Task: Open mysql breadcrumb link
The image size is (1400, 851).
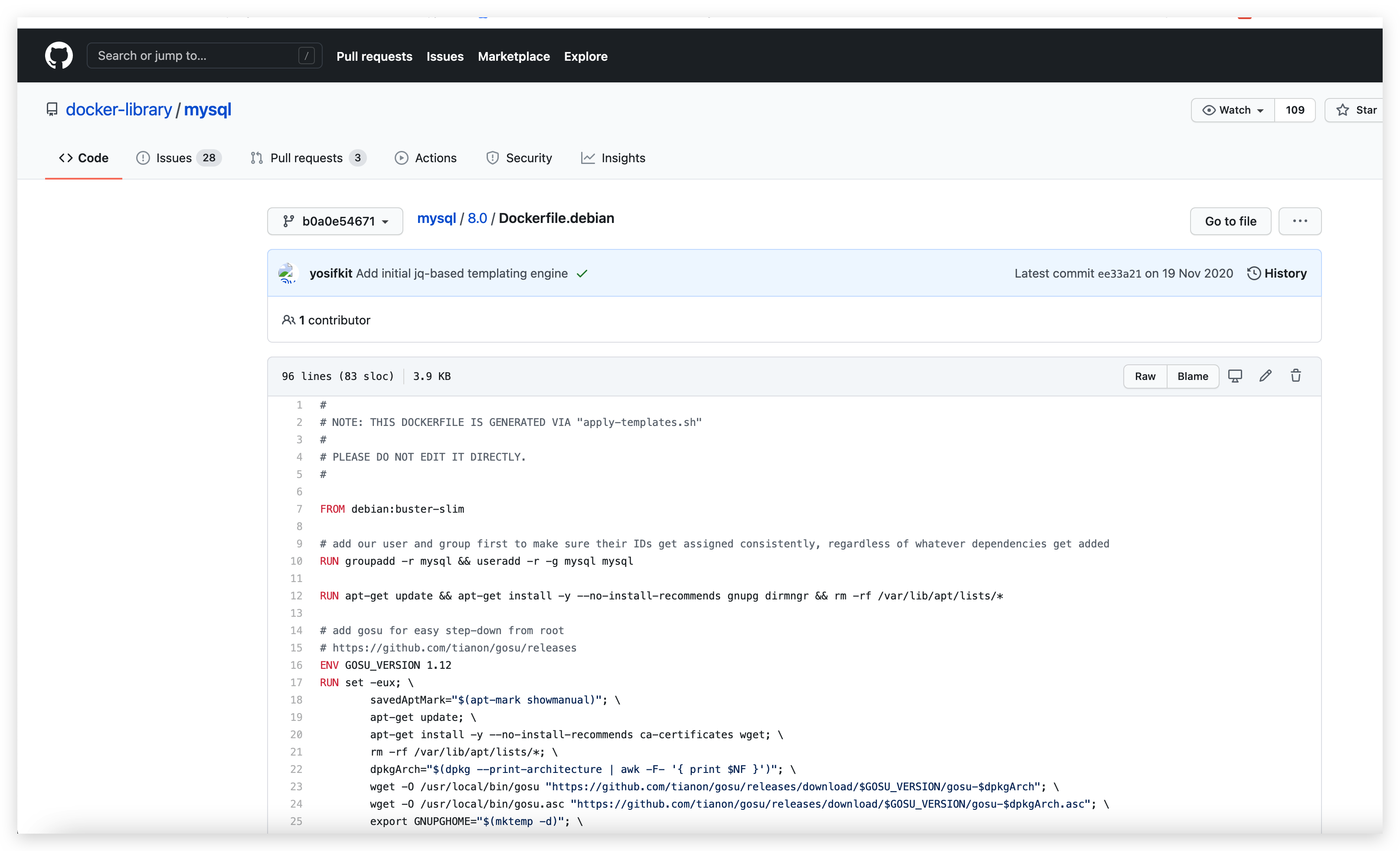Action: [436, 219]
